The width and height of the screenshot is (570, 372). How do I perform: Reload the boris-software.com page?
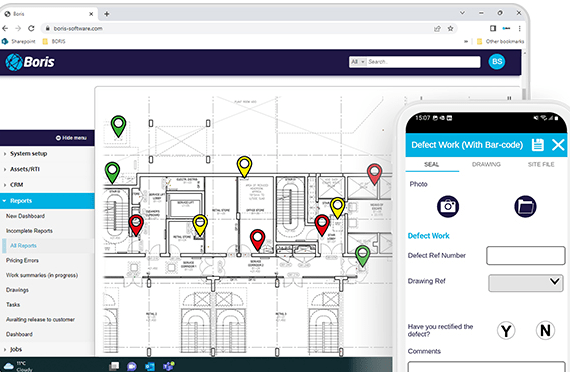click(x=31, y=28)
